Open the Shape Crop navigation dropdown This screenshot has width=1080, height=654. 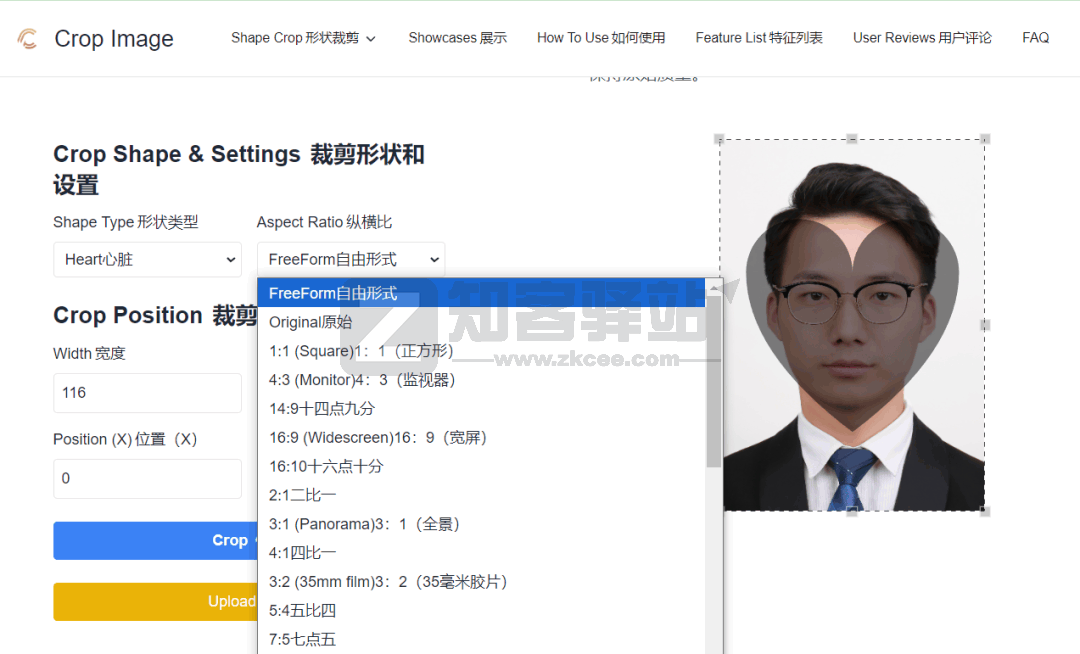coord(303,38)
